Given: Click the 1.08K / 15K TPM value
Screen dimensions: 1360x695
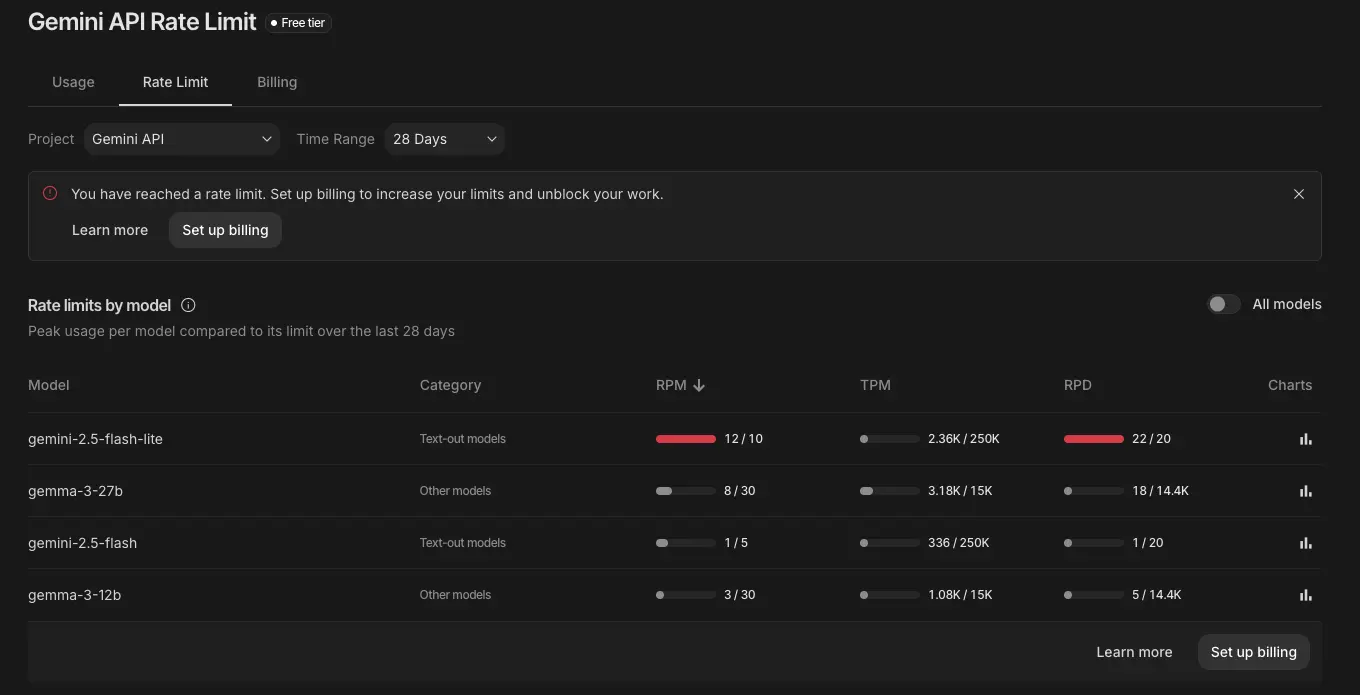Looking at the screenshot, I should 960,595.
